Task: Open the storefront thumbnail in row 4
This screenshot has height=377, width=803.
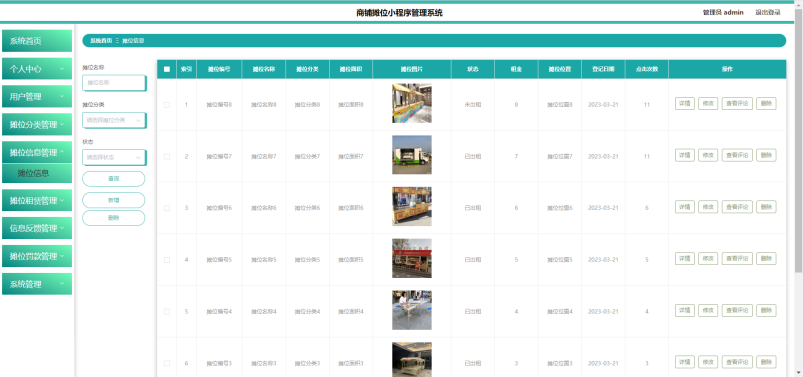Action: click(412, 258)
